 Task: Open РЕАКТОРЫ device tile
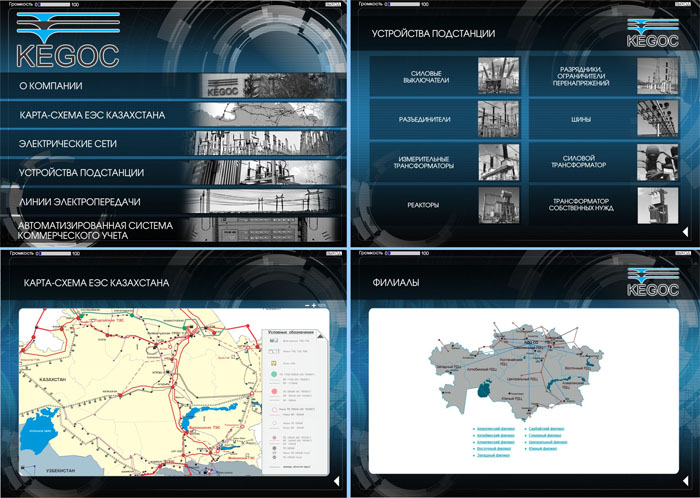[445, 205]
